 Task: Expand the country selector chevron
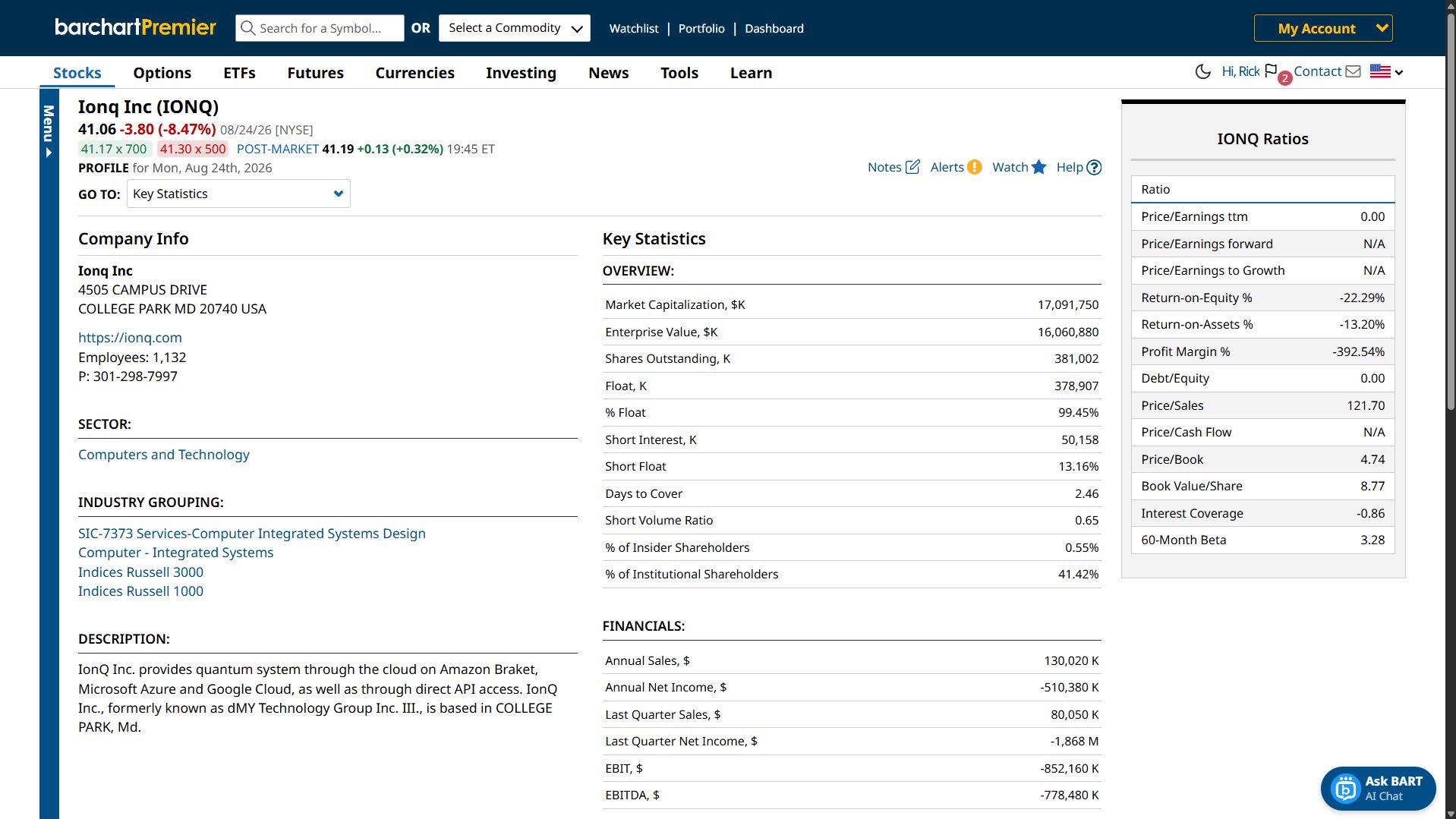coord(1399,72)
